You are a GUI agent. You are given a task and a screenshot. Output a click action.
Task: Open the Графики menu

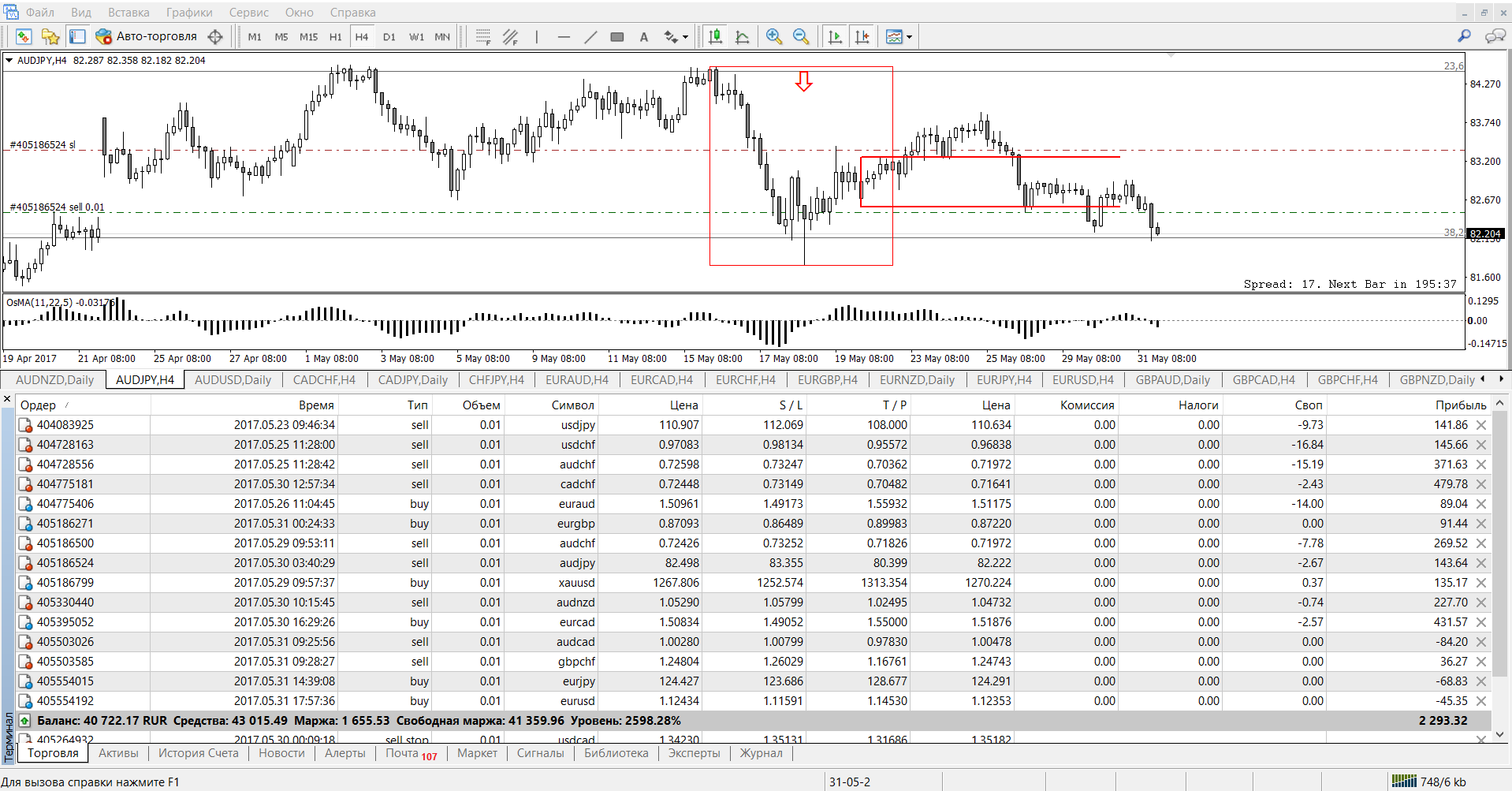[189, 12]
